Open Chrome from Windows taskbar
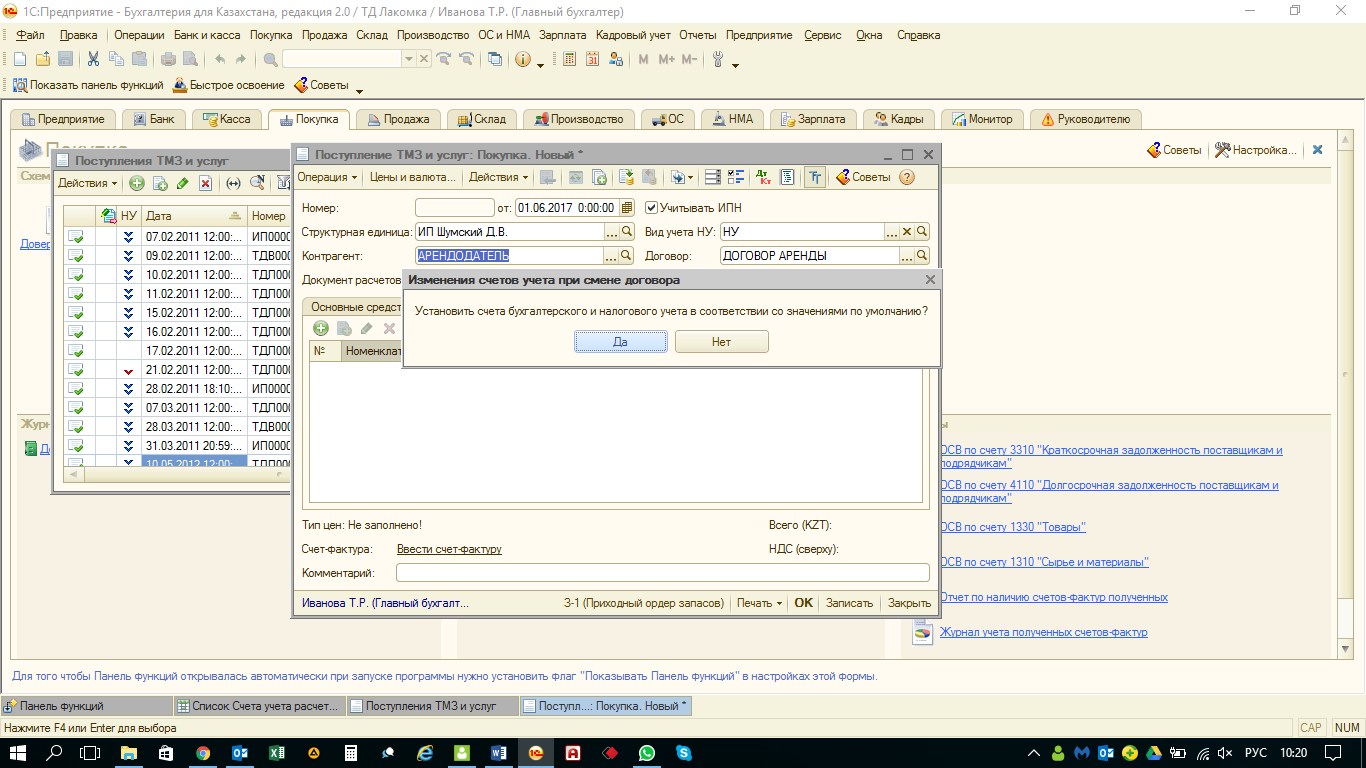This screenshot has width=1366, height=768. (203, 752)
